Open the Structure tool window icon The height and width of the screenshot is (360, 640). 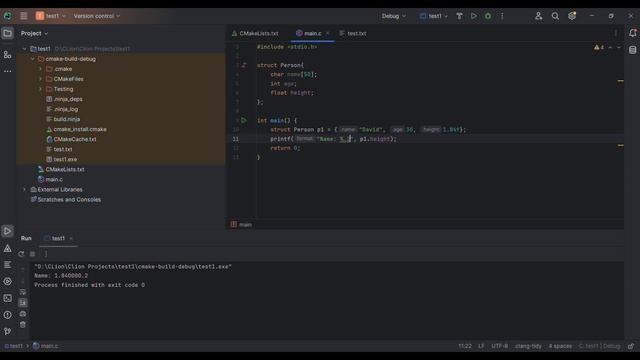(7, 55)
